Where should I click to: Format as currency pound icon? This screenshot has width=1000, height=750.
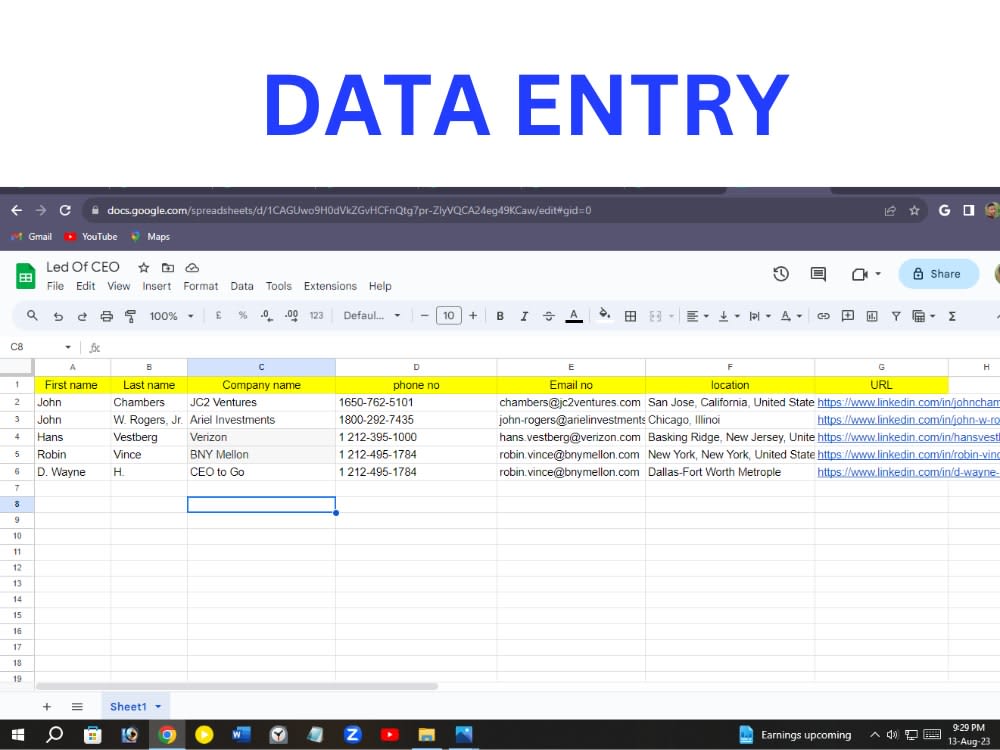pos(218,316)
